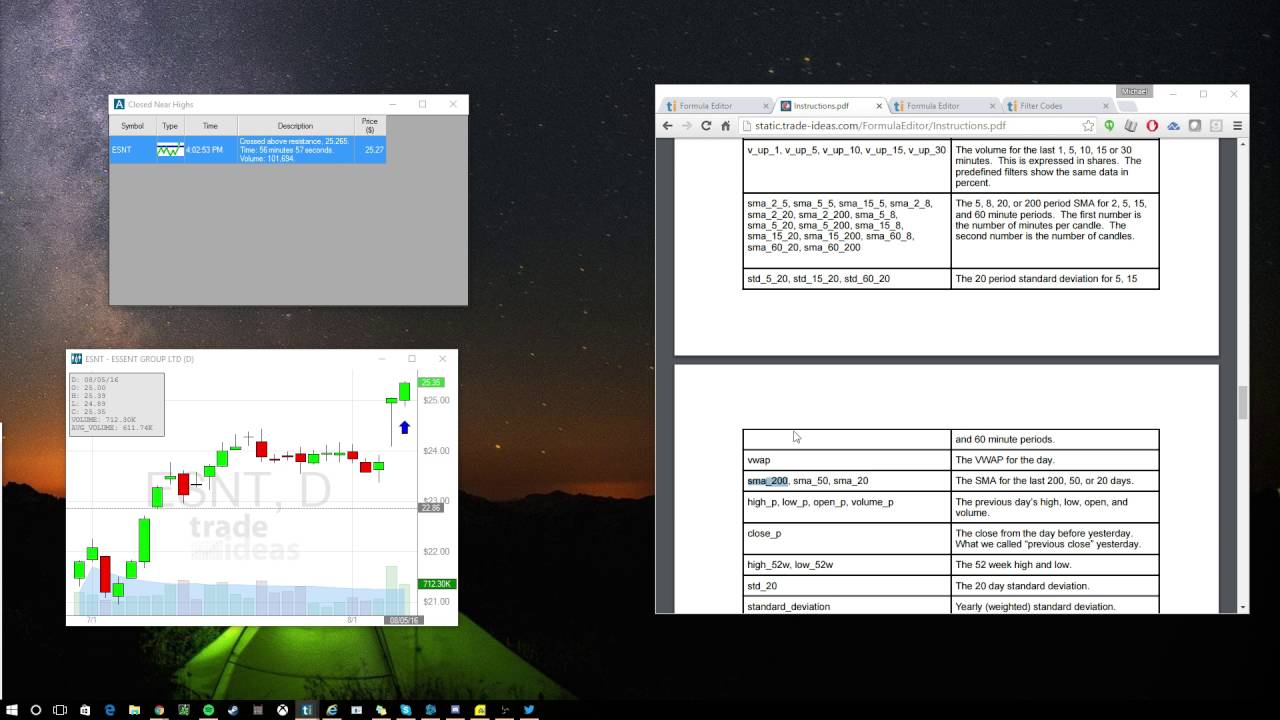Click the 22.86 price level label
Viewport: 1280px width, 720px height.
(x=431, y=508)
